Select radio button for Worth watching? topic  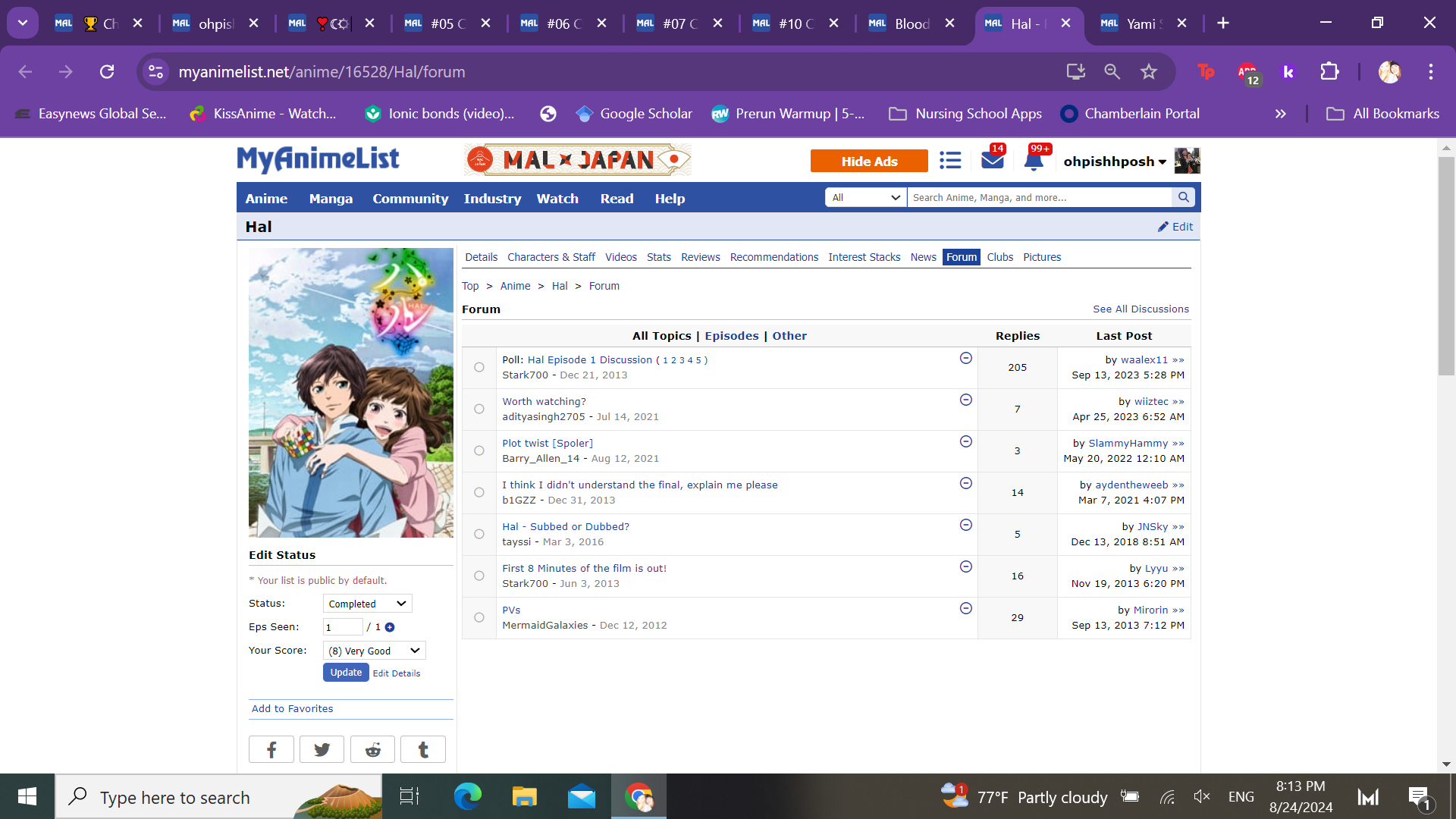[479, 409]
